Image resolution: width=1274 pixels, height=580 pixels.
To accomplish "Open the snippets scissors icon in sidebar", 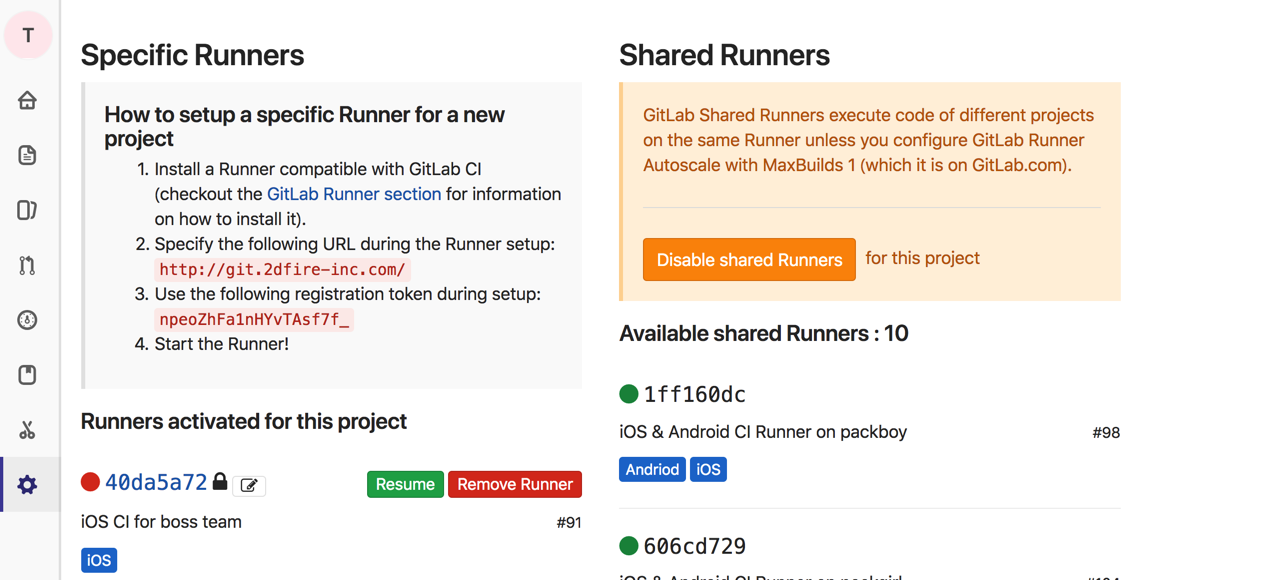I will pyautogui.click(x=28, y=430).
